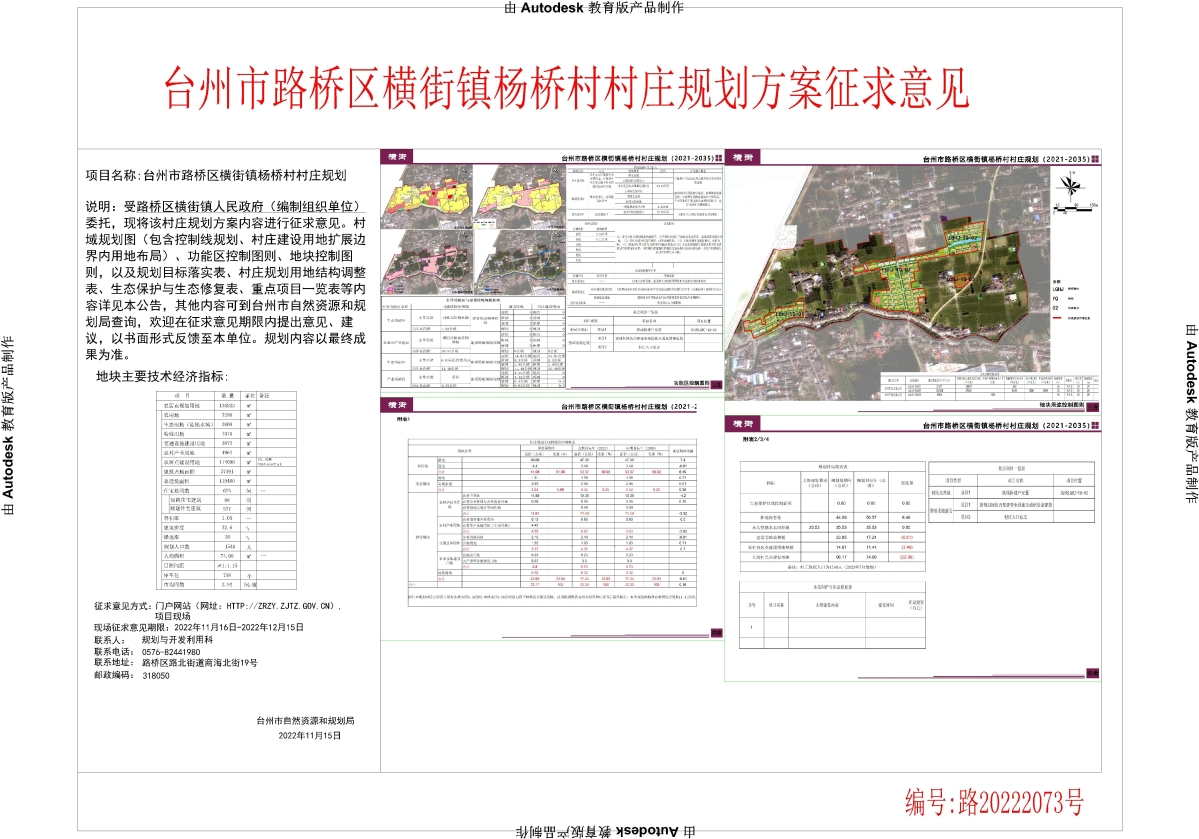1199x839 pixels.
Task: Select the pink zoning map thumbnail at bottom-left
Action: click(428, 262)
